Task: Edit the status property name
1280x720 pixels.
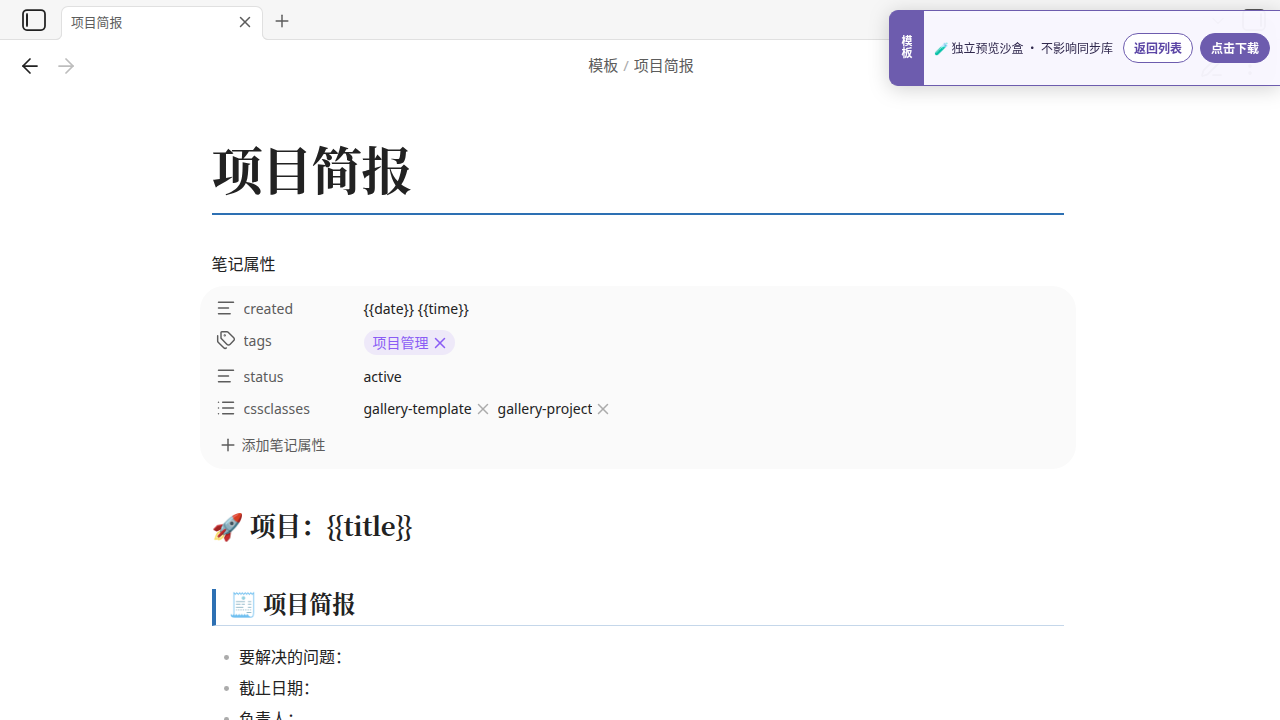Action: pyautogui.click(x=263, y=376)
